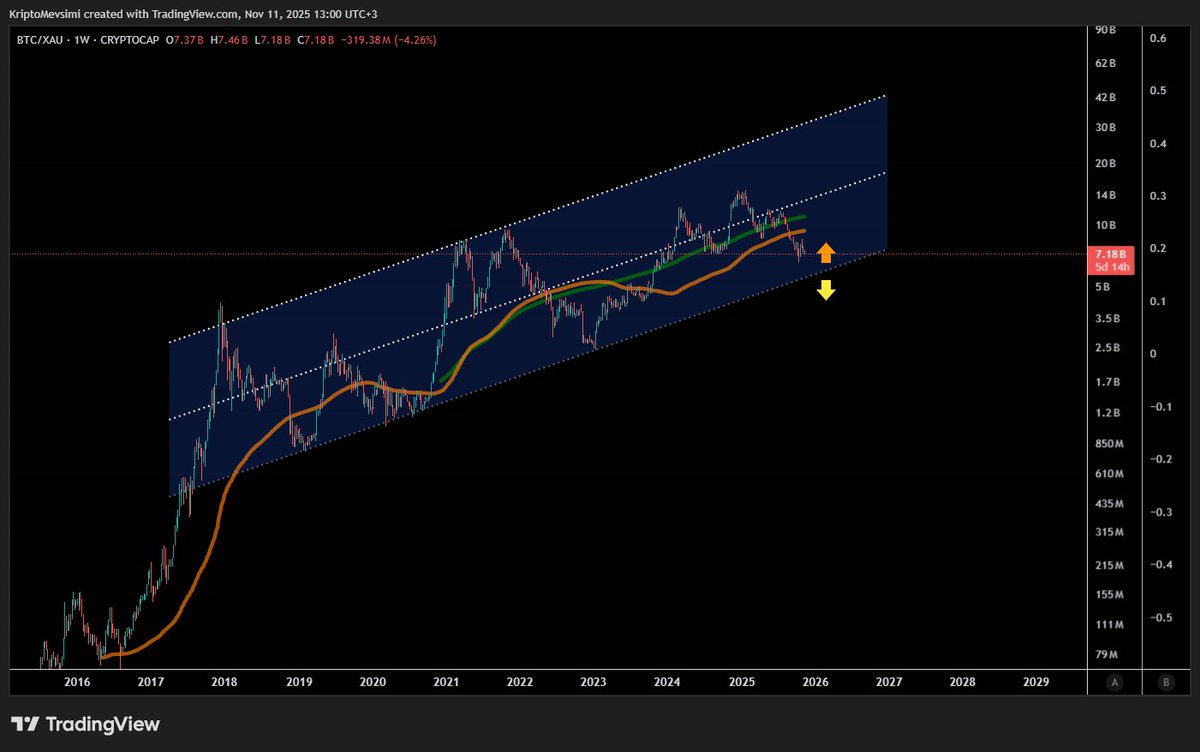Click the 62B price scale label
The height and width of the screenshot is (752, 1200).
tap(1105, 63)
